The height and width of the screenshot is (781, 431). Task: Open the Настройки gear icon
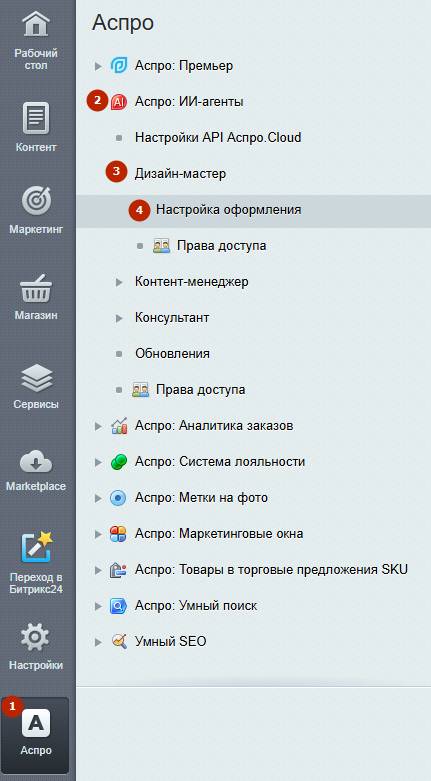click(x=35, y=637)
